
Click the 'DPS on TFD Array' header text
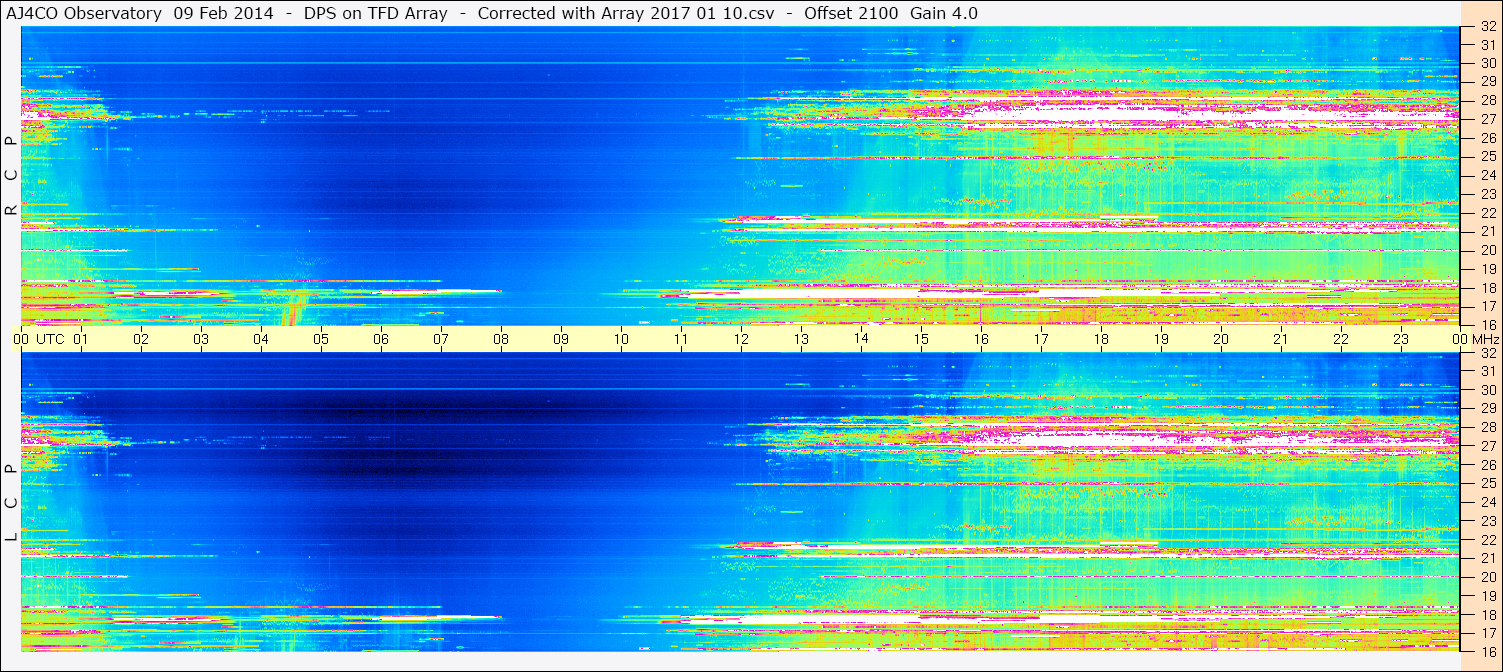coord(375,13)
